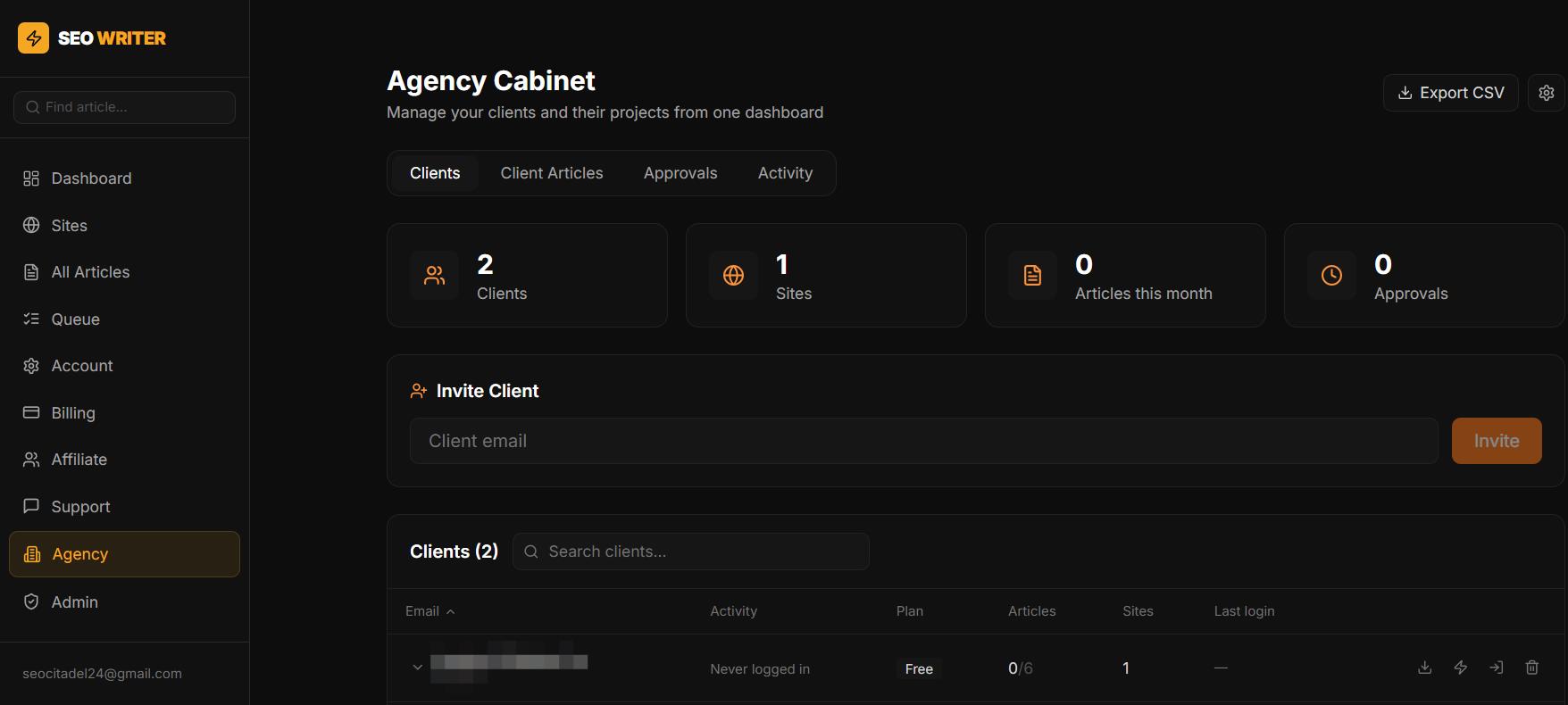Image resolution: width=1568 pixels, height=705 pixels.
Task: Click the add-person icon beside Invite Client
Action: 418,391
